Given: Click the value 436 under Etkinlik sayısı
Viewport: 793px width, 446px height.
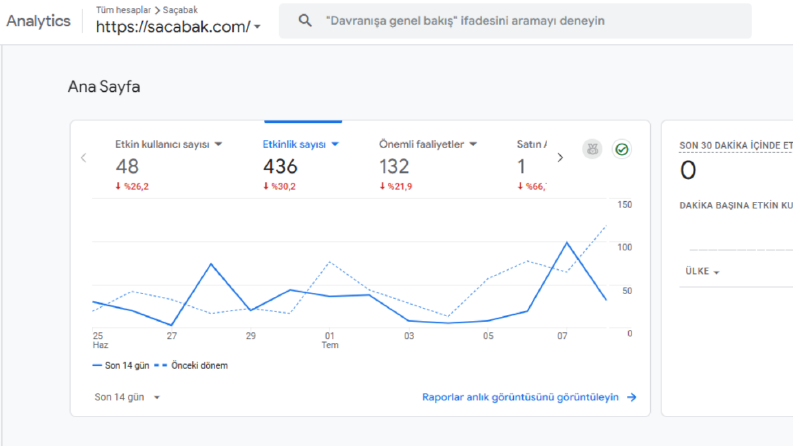Looking at the screenshot, I should (280, 167).
